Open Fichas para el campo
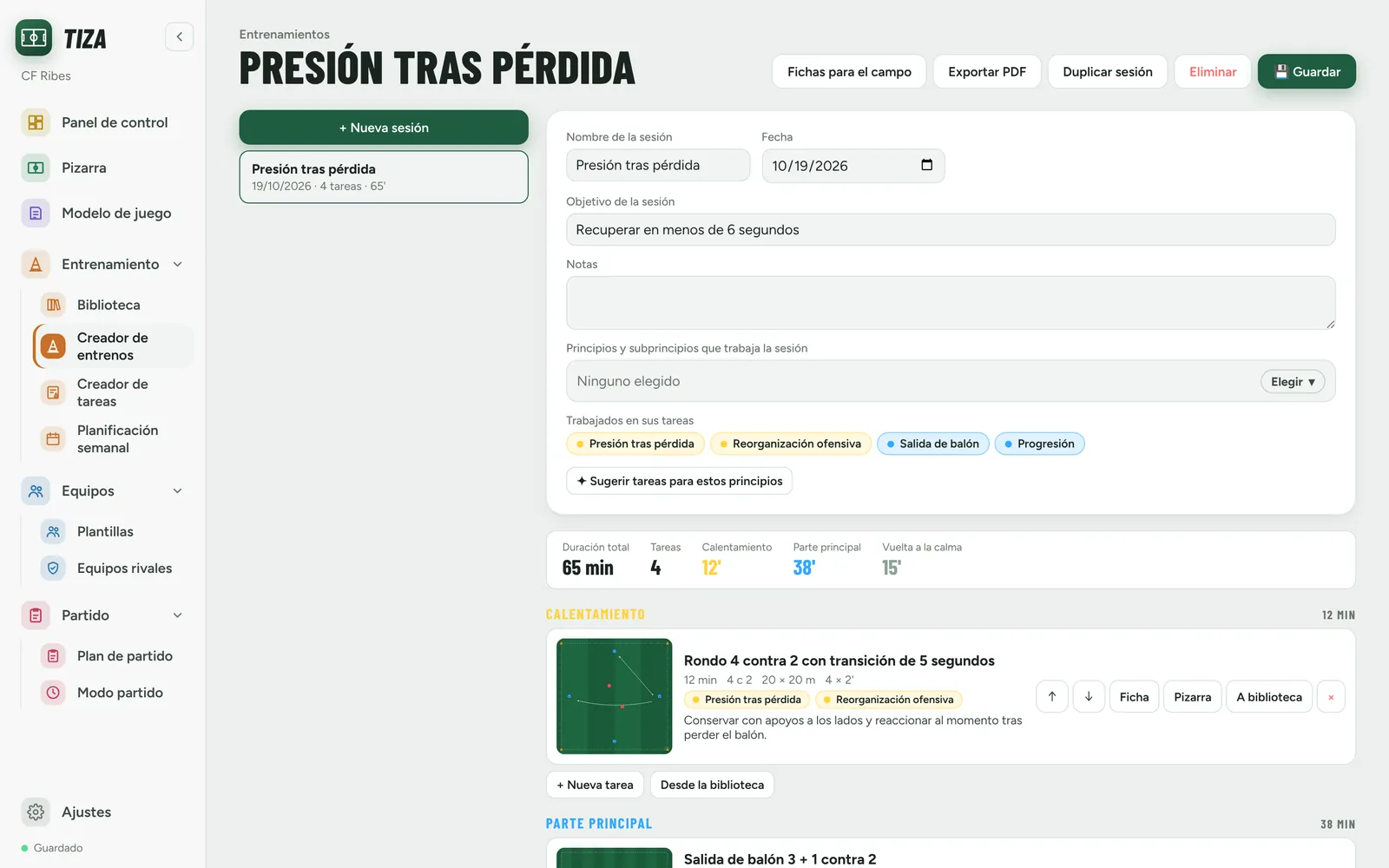Viewport: 1389px width, 868px height. pos(849,72)
